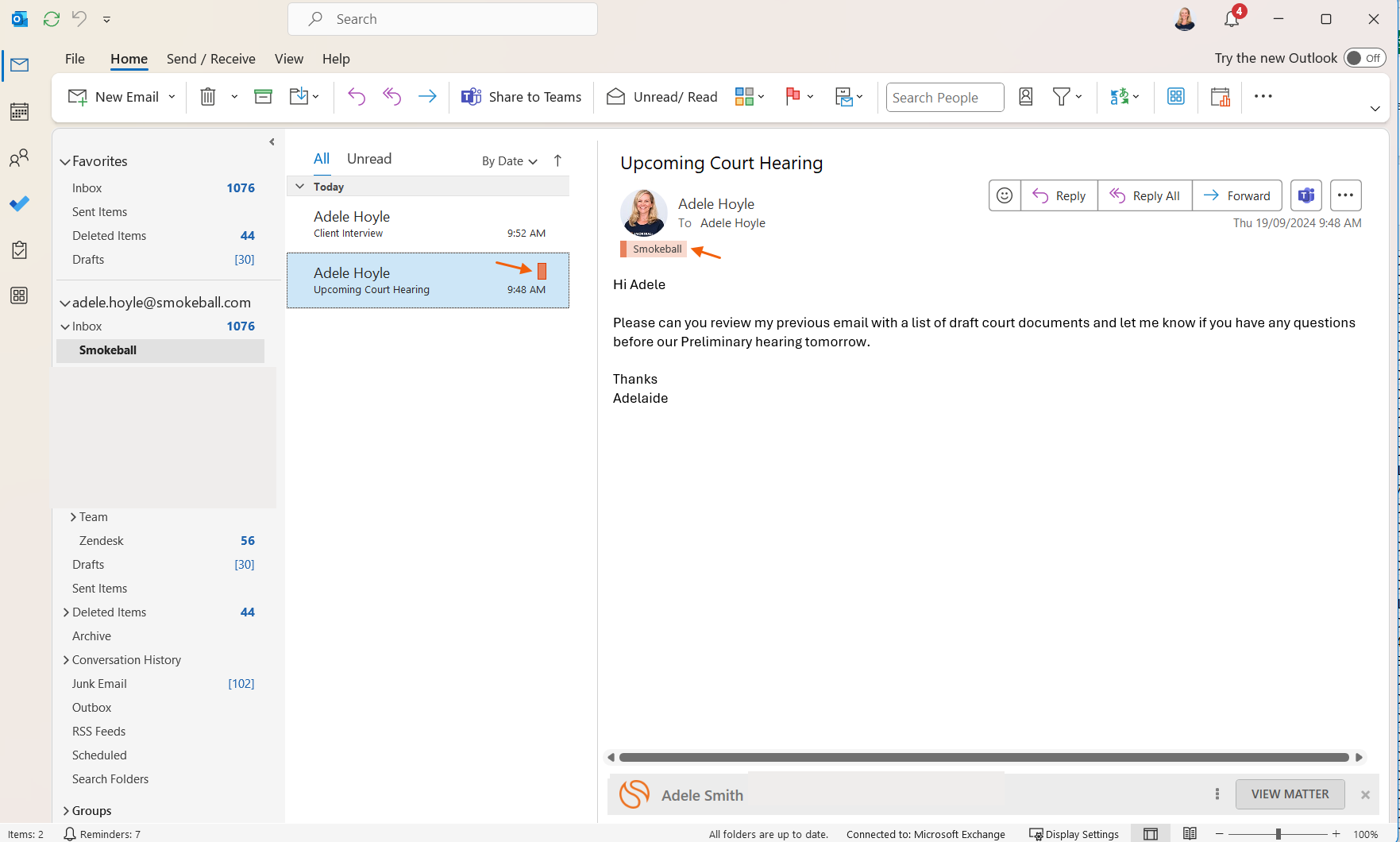The image size is (1400, 842).
Task: Open Calendar from left navigation bar
Action: point(19,112)
